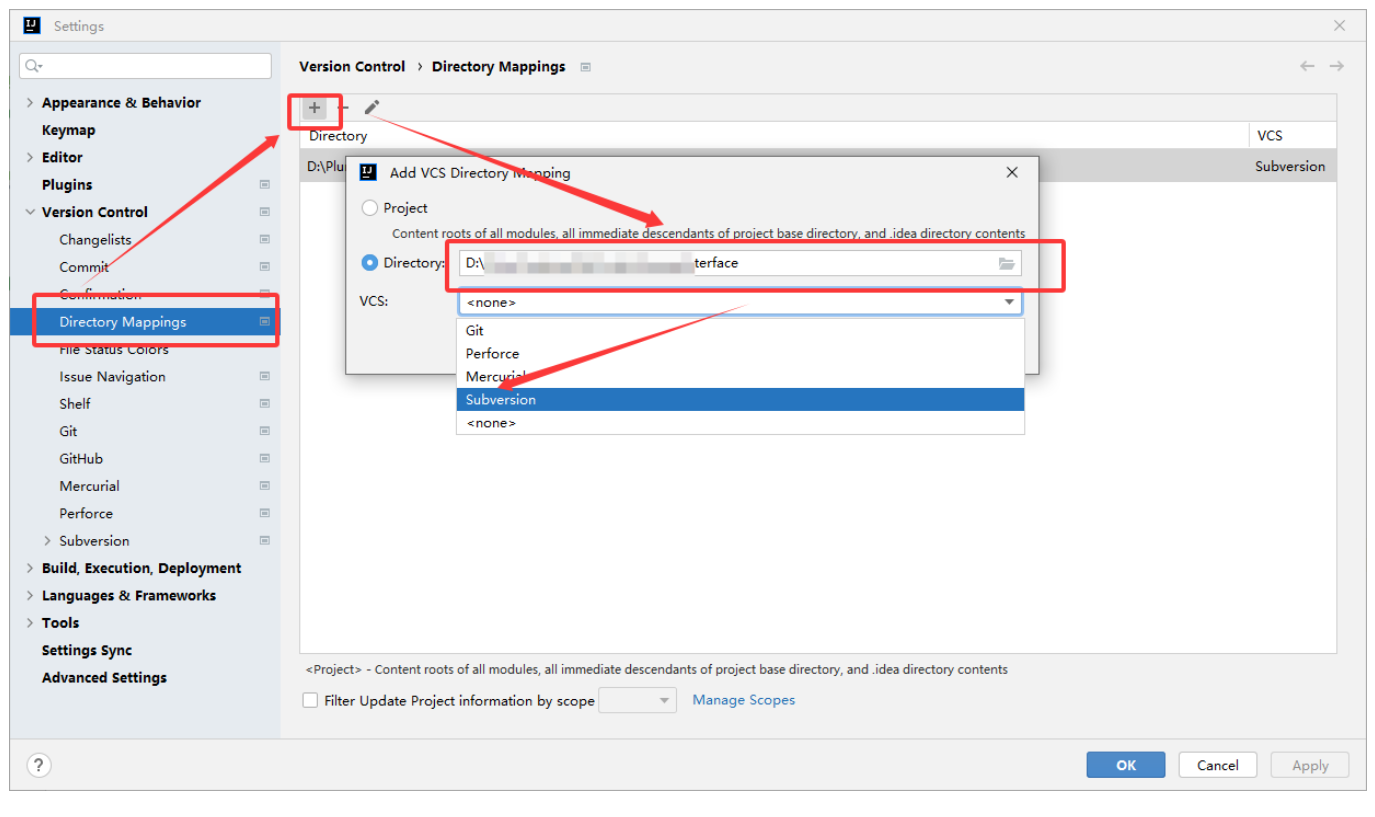Screen dimensions: 1375x817
Task: Click the Cancel button
Action: point(1218,765)
